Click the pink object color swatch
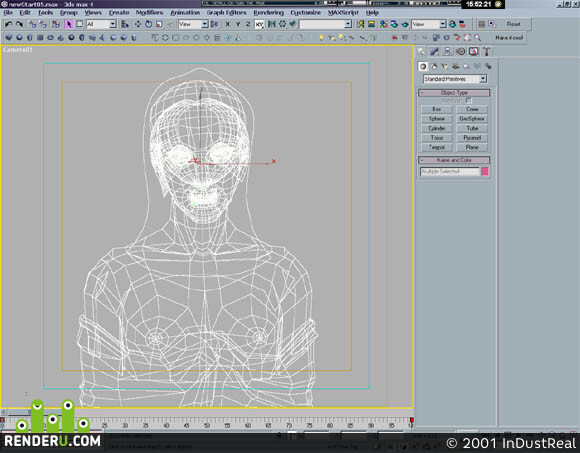Screen dimensions: 580x453 [x=485, y=172]
